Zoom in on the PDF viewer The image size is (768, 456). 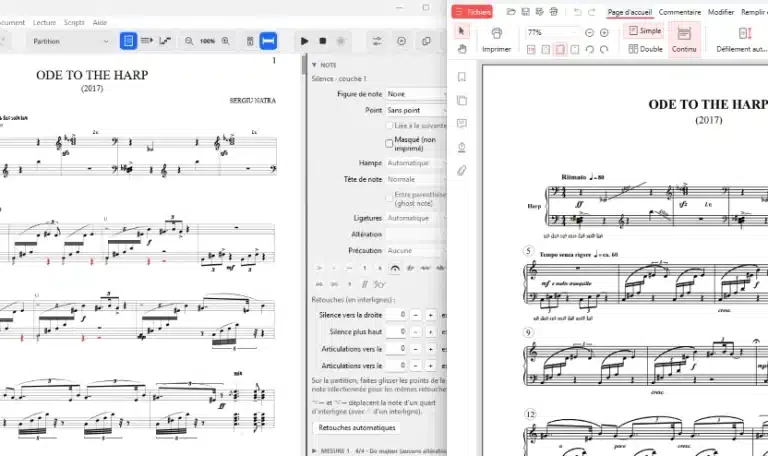pyautogui.click(x=604, y=32)
